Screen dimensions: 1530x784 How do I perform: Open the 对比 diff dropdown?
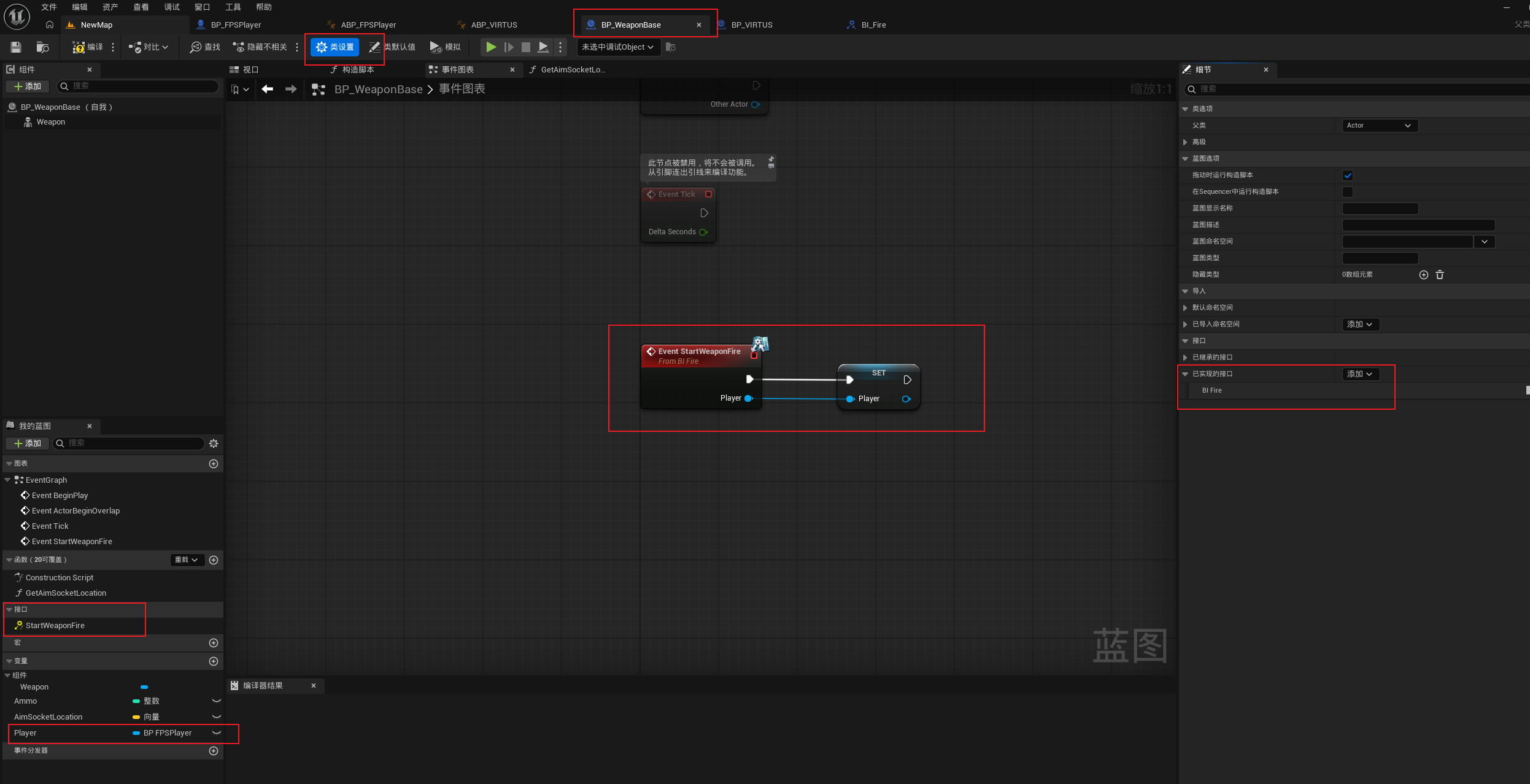point(148,47)
